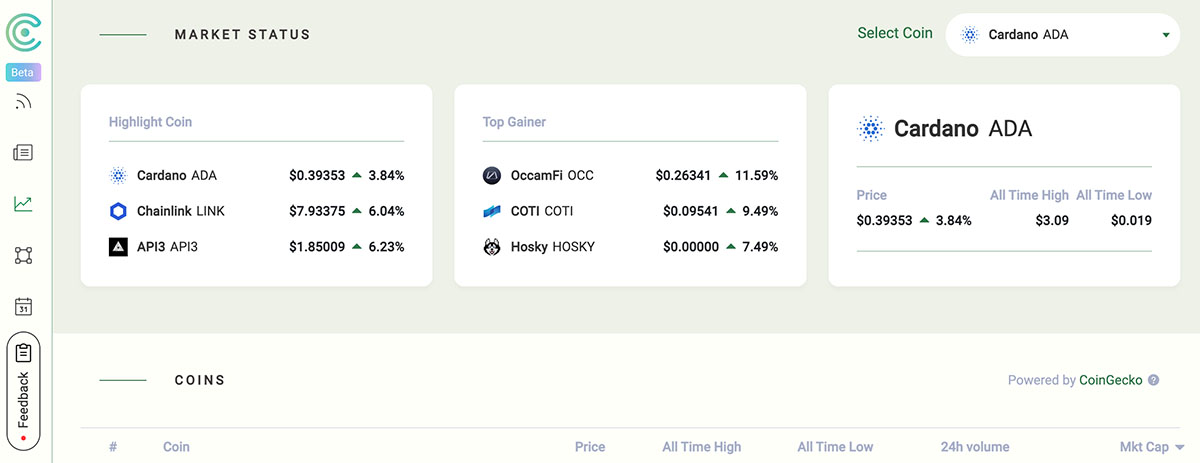Select Chainlink LINK row

coord(257,211)
